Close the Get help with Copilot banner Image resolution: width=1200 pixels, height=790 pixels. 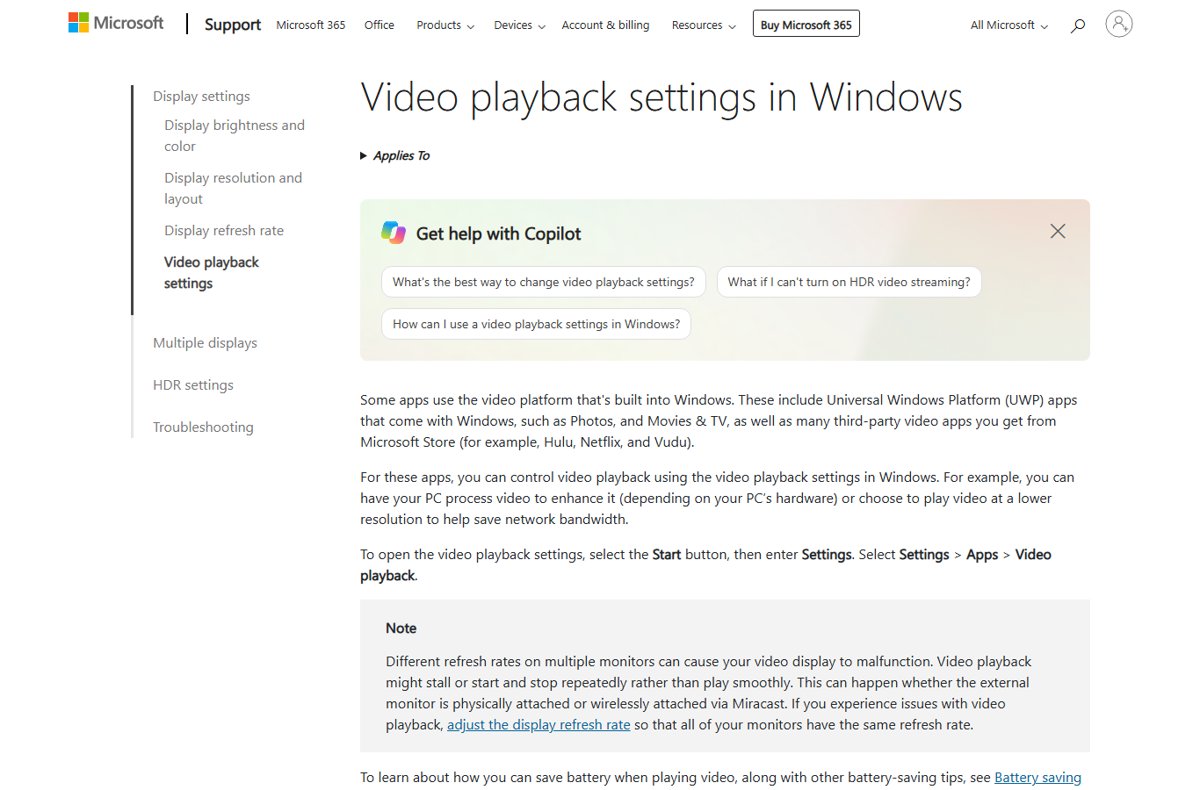[x=1057, y=231]
